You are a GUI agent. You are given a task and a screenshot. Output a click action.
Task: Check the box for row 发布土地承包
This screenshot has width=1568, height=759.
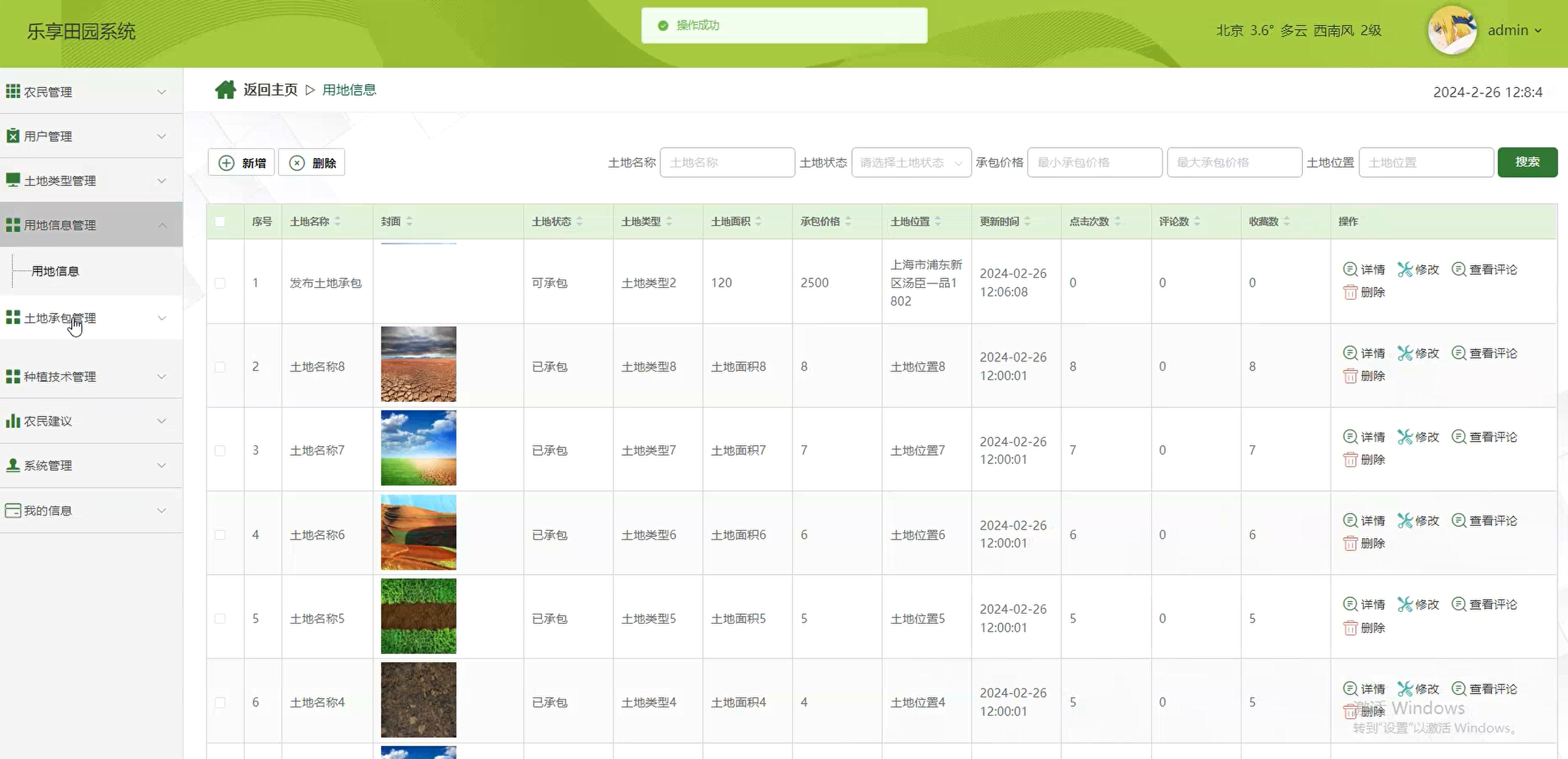click(220, 283)
